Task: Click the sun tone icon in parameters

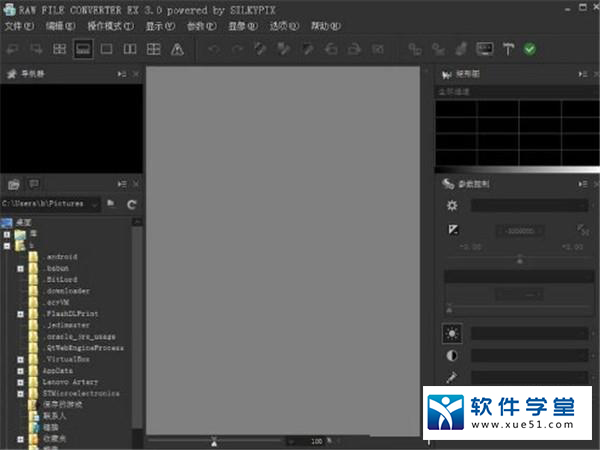Action: click(x=452, y=333)
